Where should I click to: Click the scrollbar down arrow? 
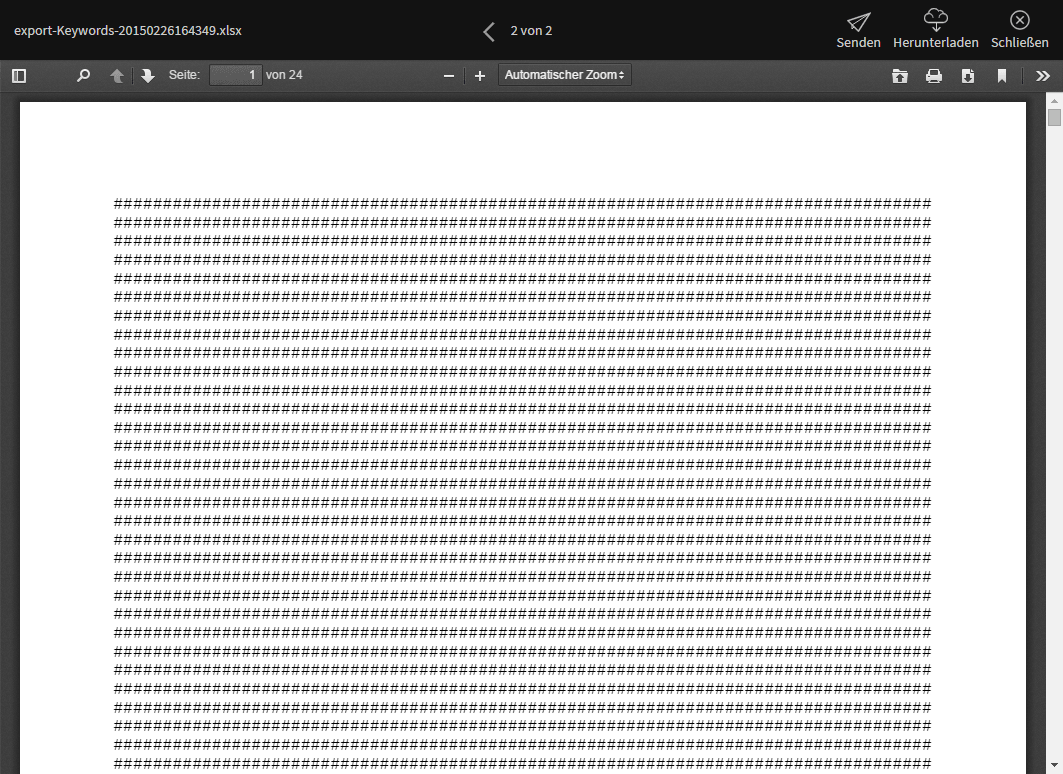[1054, 766]
